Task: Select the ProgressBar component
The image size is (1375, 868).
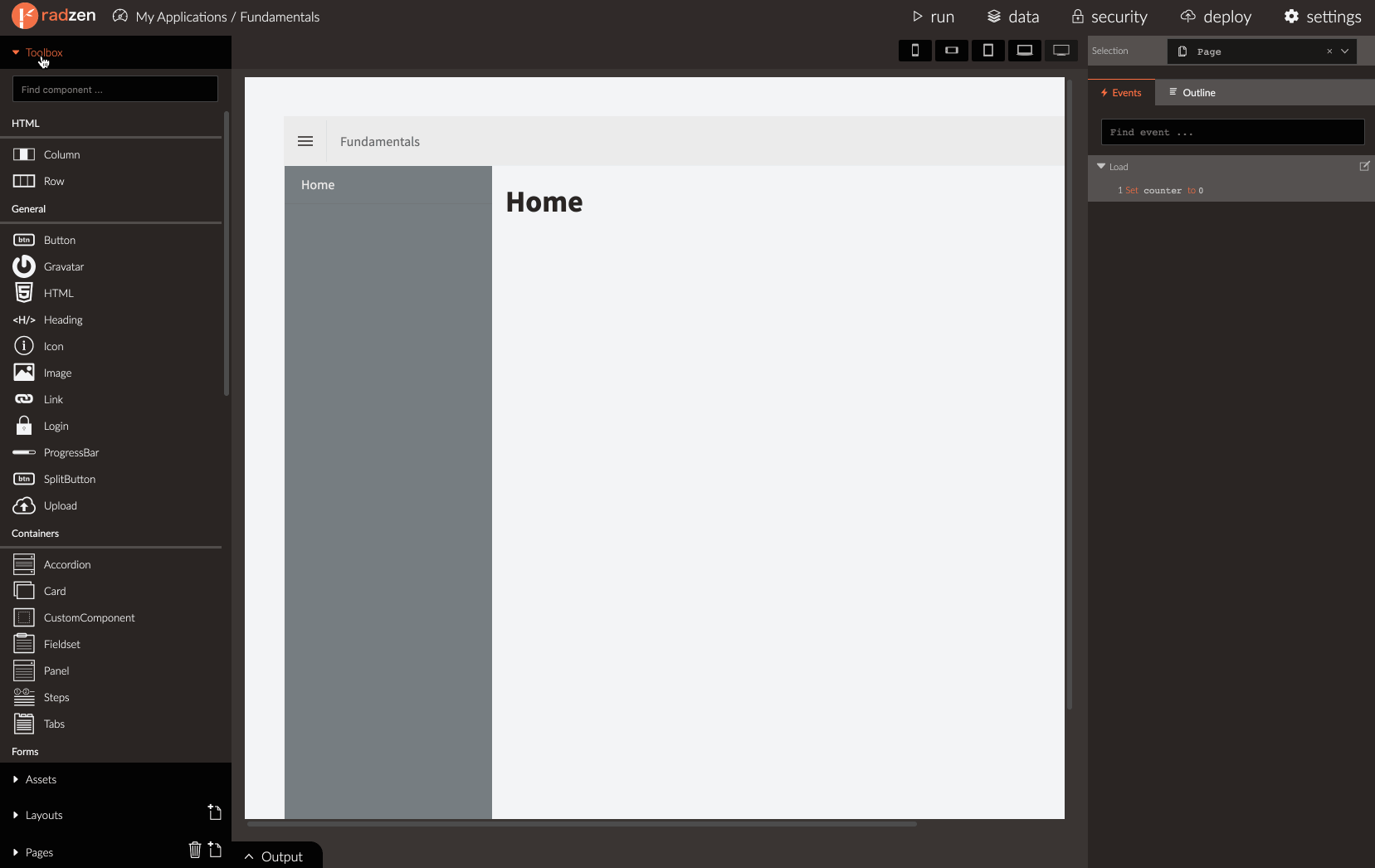Action: tap(71, 452)
